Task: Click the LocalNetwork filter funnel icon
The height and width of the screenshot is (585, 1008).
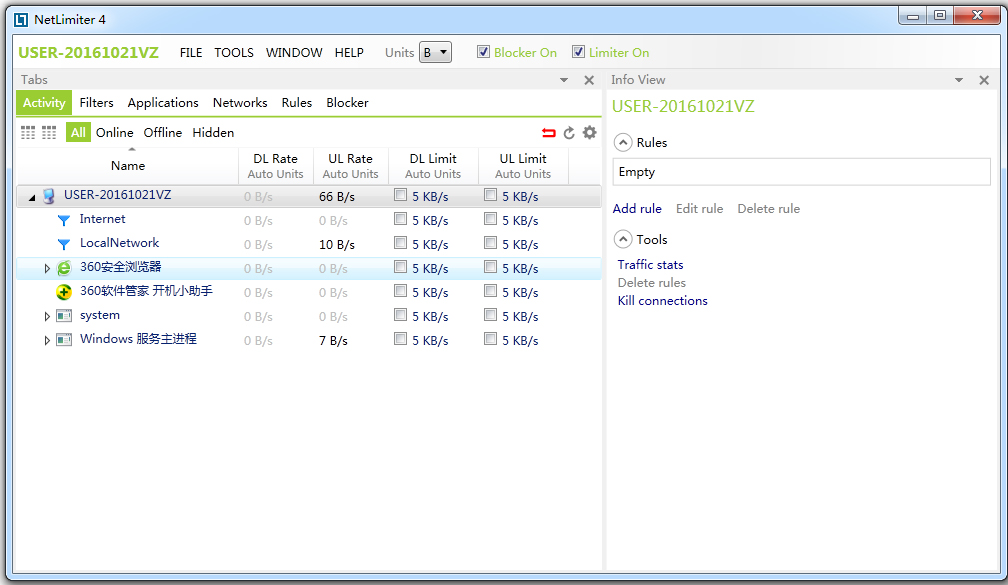Action: pyautogui.click(x=64, y=244)
